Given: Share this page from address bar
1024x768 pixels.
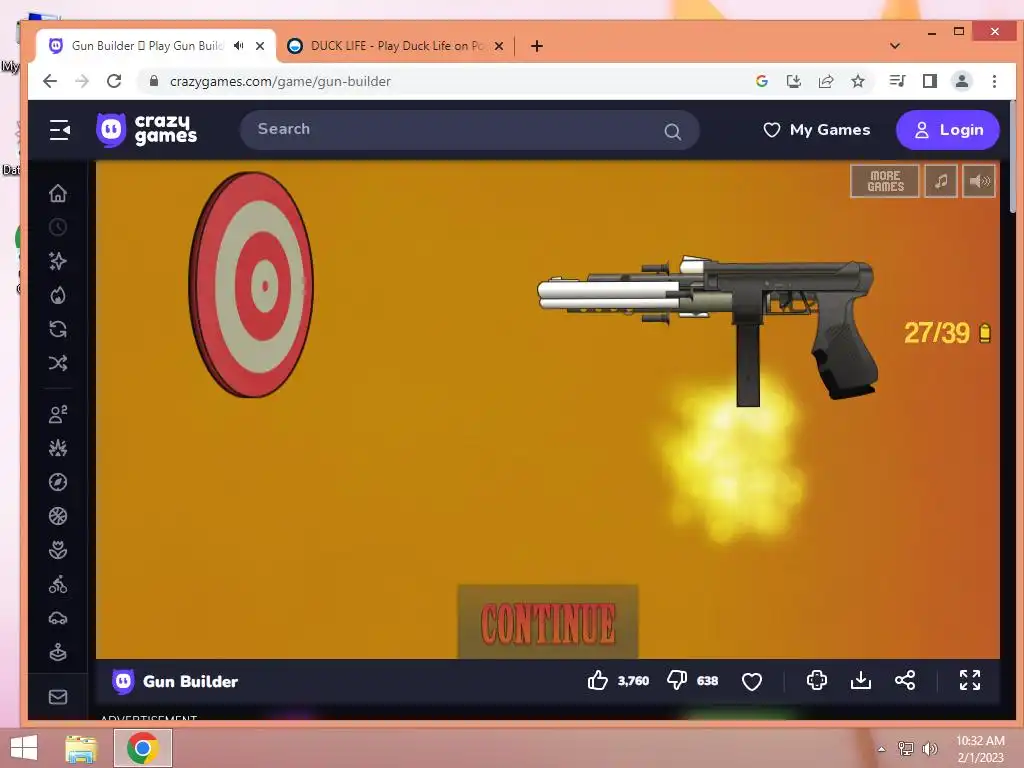Looking at the screenshot, I should click(825, 81).
